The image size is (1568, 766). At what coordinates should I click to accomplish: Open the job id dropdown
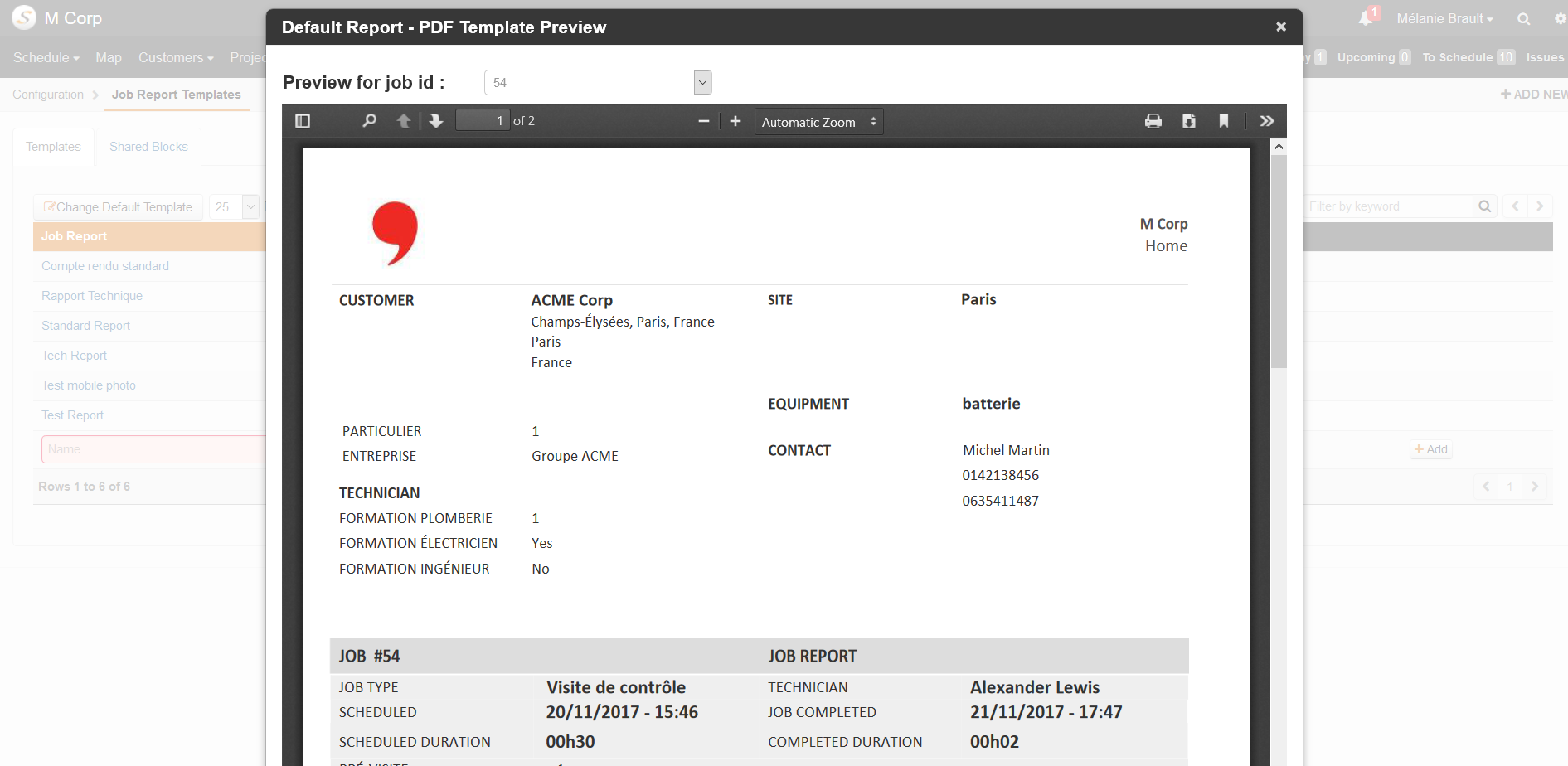click(x=598, y=83)
